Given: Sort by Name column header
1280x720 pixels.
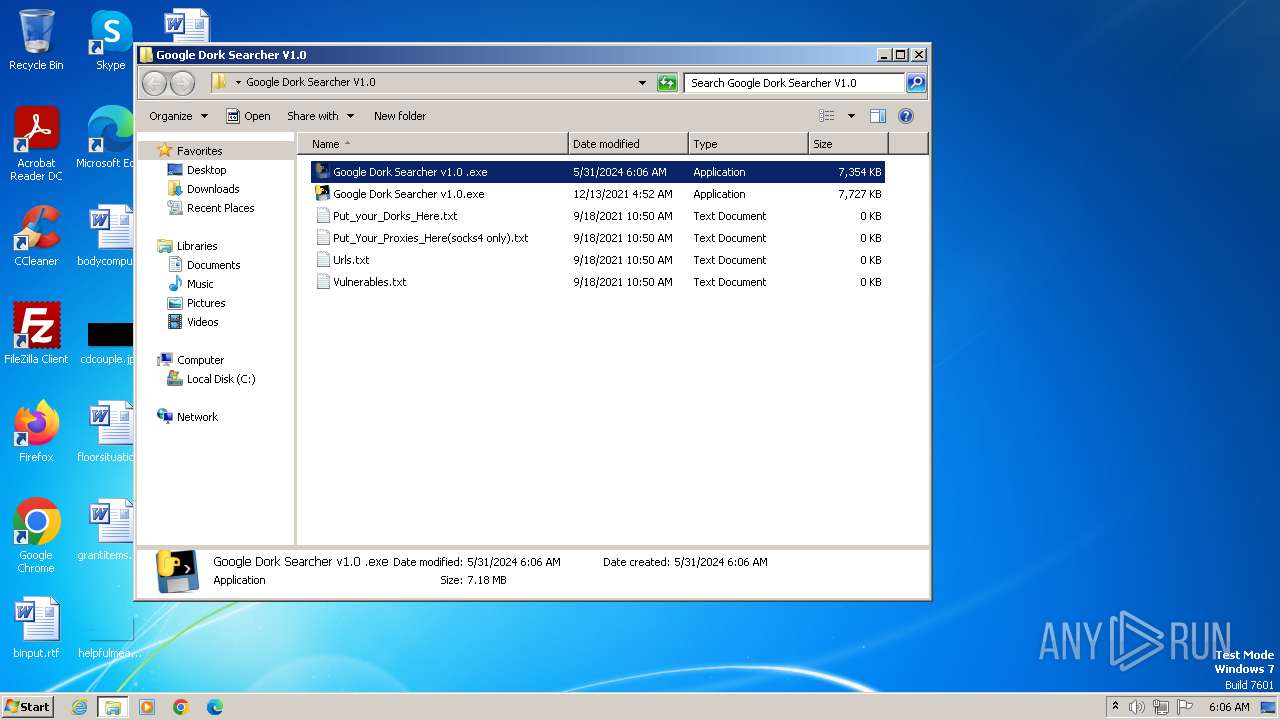Looking at the screenshot, I should coord(432,144).
